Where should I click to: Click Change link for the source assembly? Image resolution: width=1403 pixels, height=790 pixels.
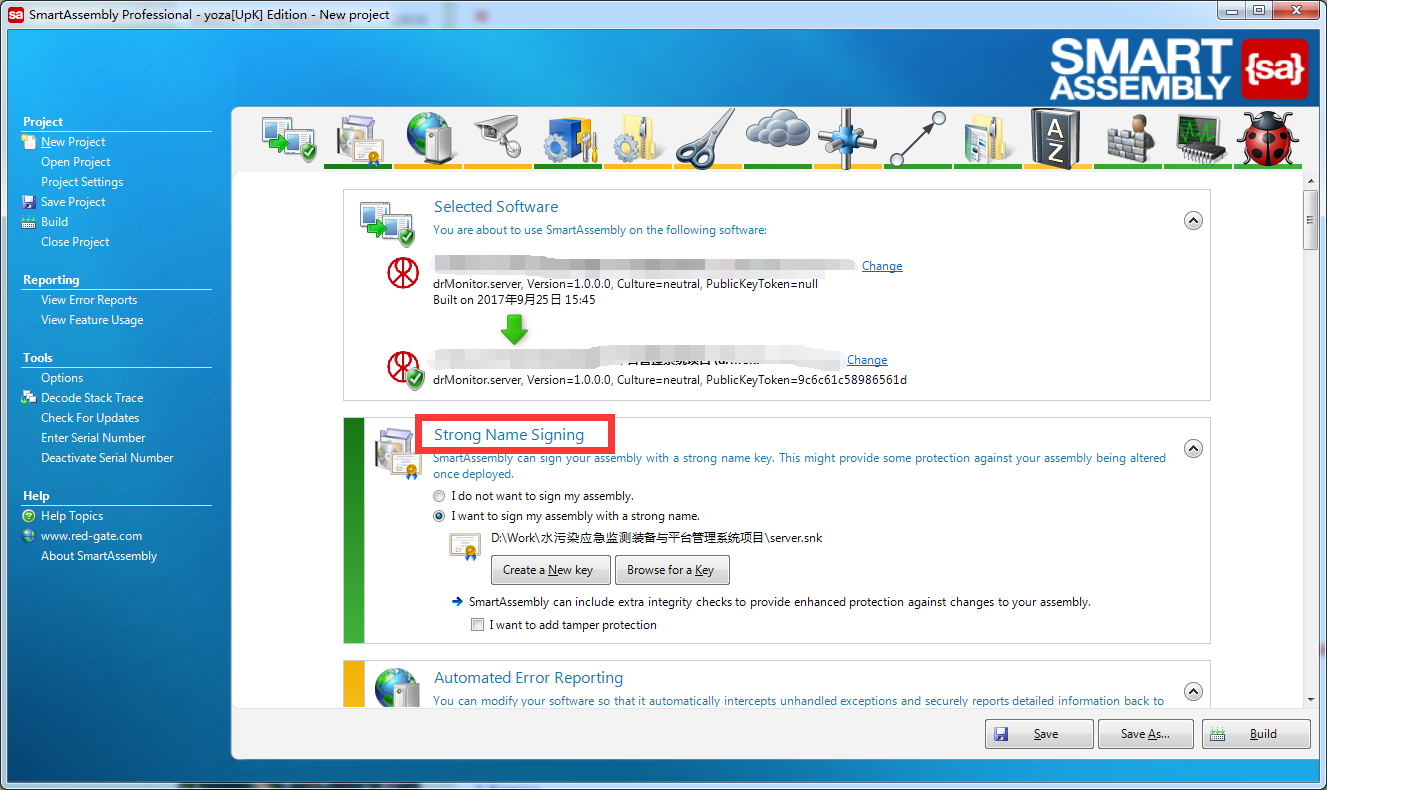(x=882, y=266)
